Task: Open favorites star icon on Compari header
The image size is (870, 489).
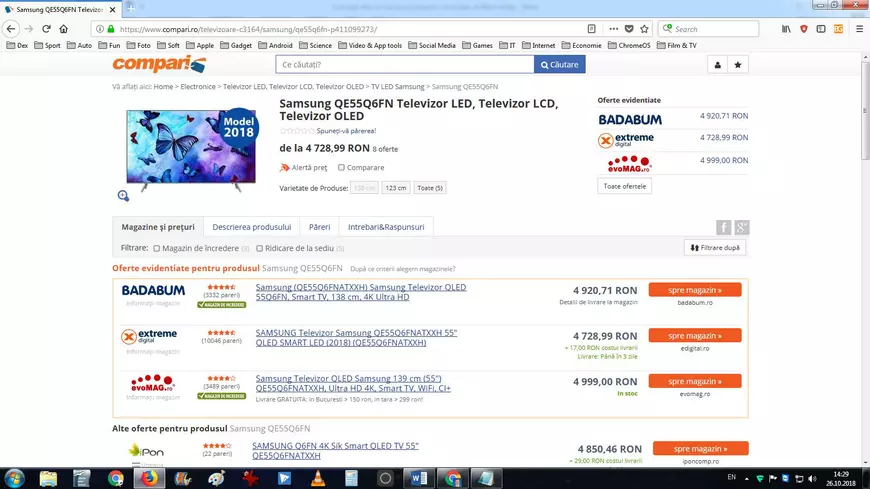Action: [x=737, y=65]
